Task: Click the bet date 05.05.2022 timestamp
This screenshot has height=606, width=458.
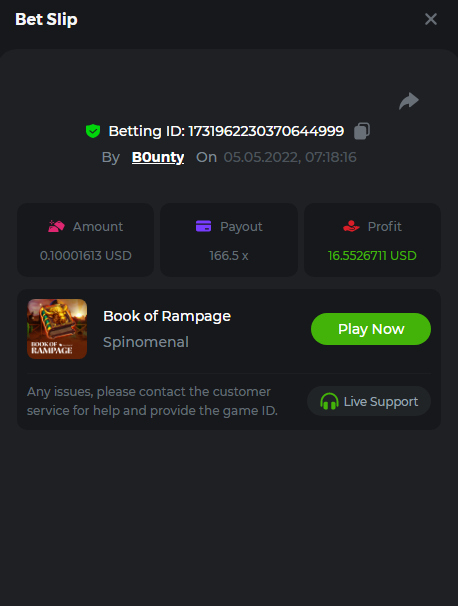Action: (290, 157)
